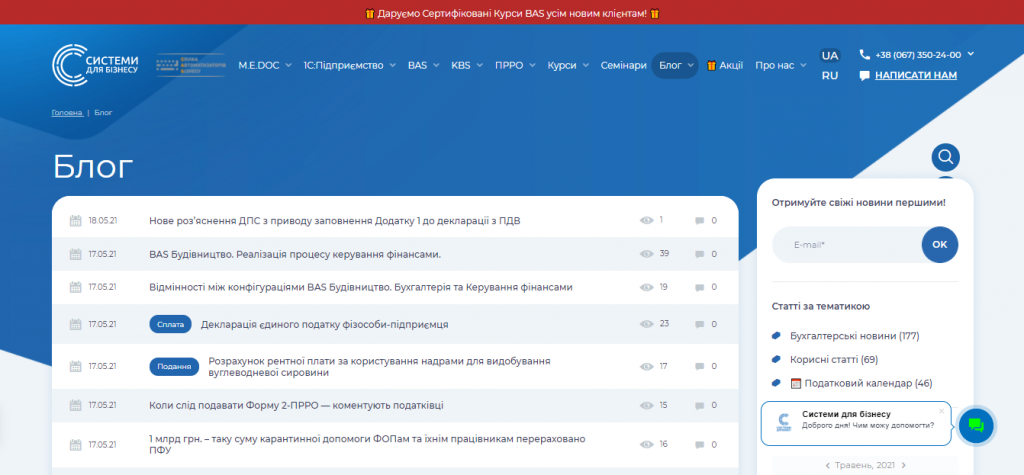Screen dimensions: 1024x475
Task: Click calendar icon of Розрахунок рентної плати row
Action: point(75,367)
